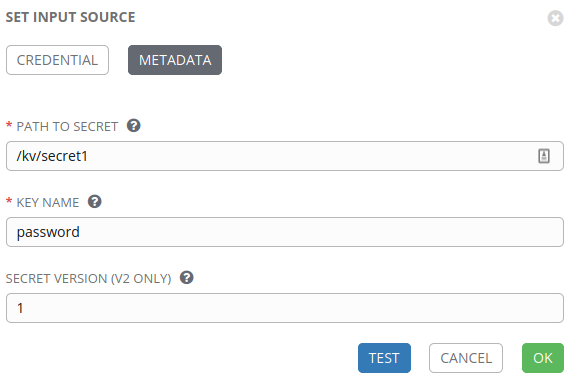Click the Secret Version (V2 Only) label
Viewport: 574px width, 382px height.
[89, 279]
